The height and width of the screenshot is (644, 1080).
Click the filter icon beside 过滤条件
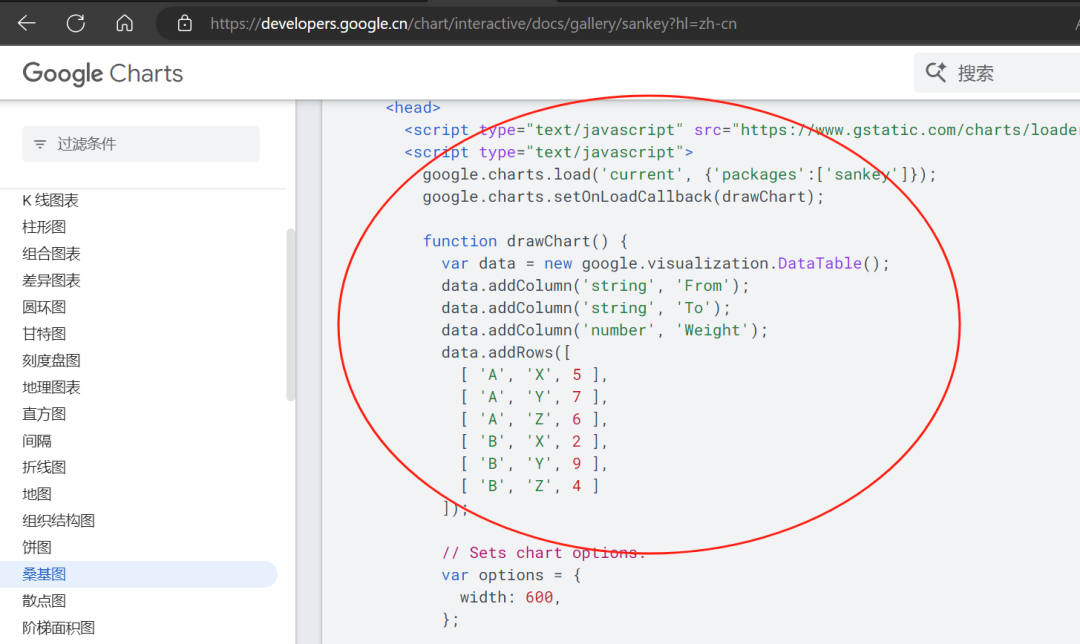[x=40, y=144]
